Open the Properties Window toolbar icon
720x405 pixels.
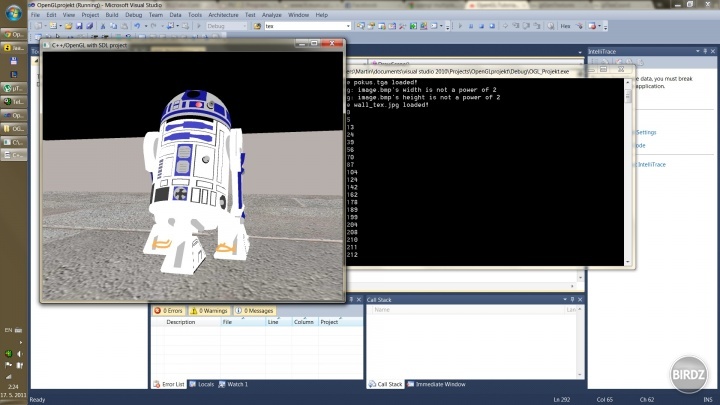[371, 26]
